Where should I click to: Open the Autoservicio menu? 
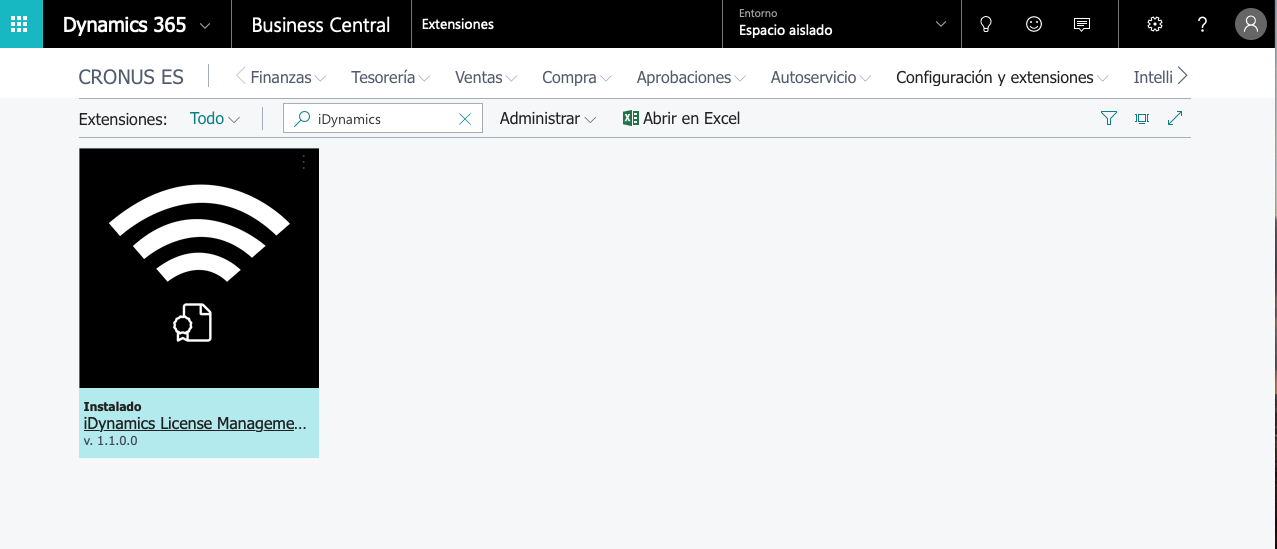point(821,77)
